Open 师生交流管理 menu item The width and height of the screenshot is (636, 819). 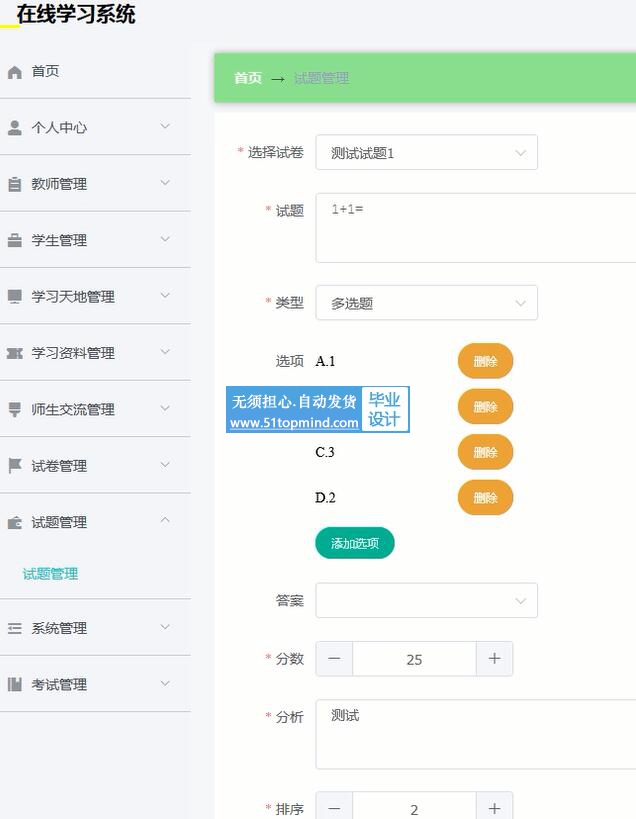click(x=95, y=409)
